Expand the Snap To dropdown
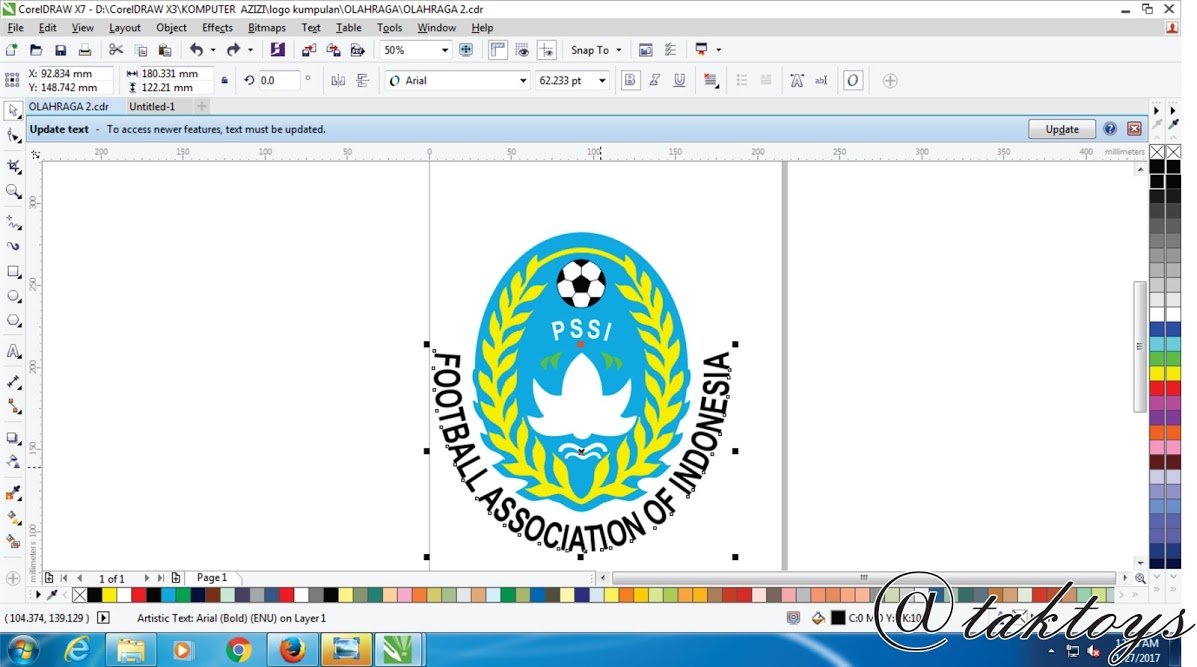Viewport: 1197px width, 667px height. point(618,50)
